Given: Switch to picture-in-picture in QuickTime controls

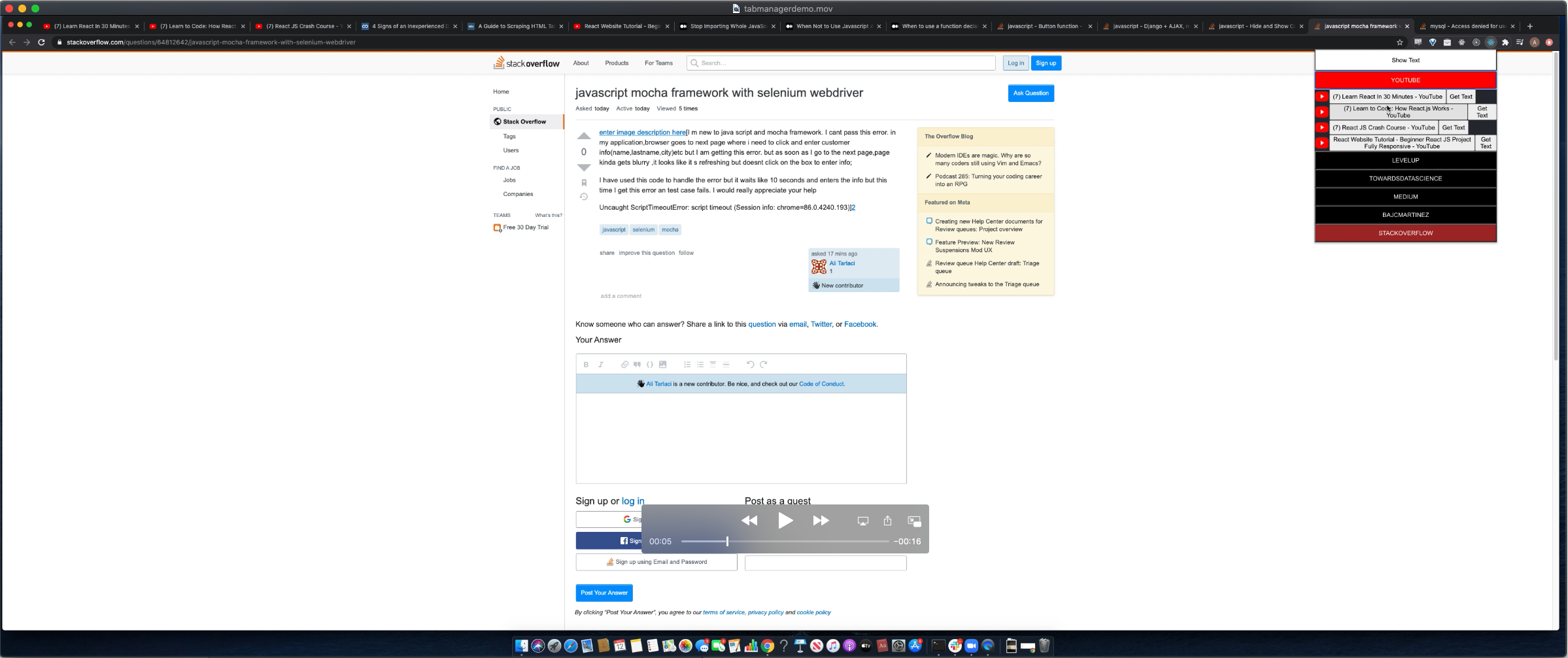Looking at the screenshot, I should click(x=914, y=521).
